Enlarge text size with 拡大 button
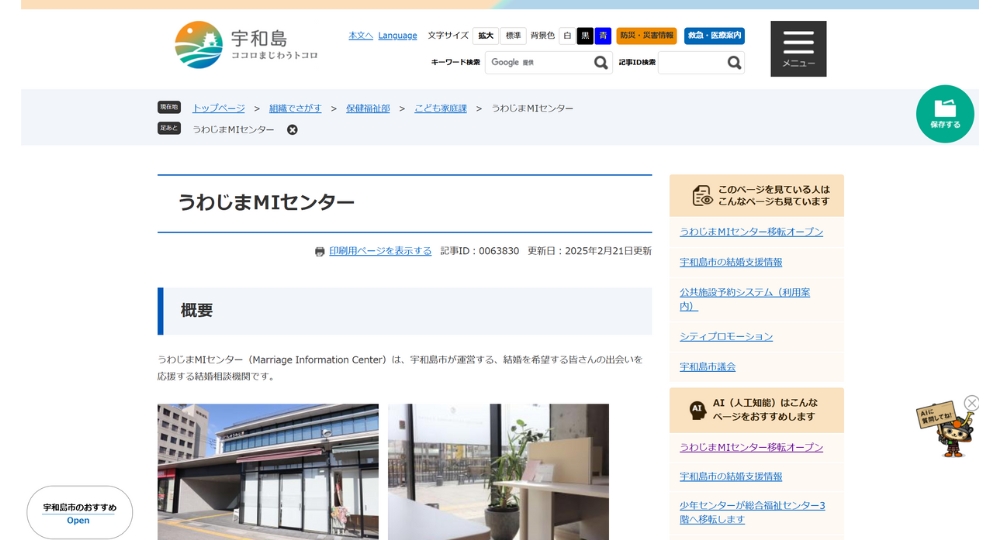Image resolution: width=1000 pixels, height=540 pixels. tap(486, 36)
